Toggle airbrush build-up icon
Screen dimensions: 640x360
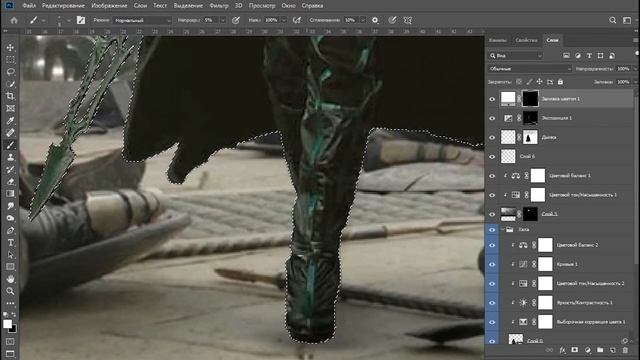297,20
